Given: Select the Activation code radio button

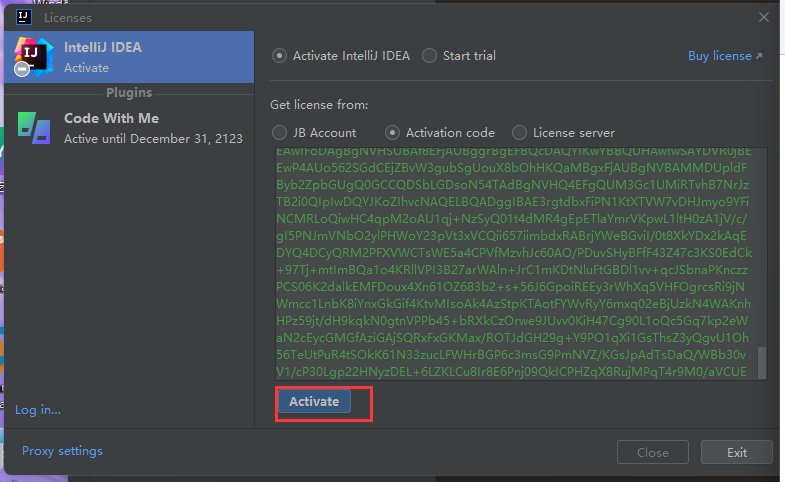Looking at the screenshot, I should click(x=392, y=133).
